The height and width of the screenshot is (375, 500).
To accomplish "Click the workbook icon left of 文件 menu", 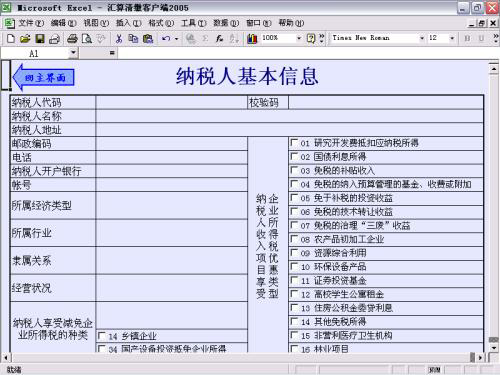I will (x=9, y=23).
